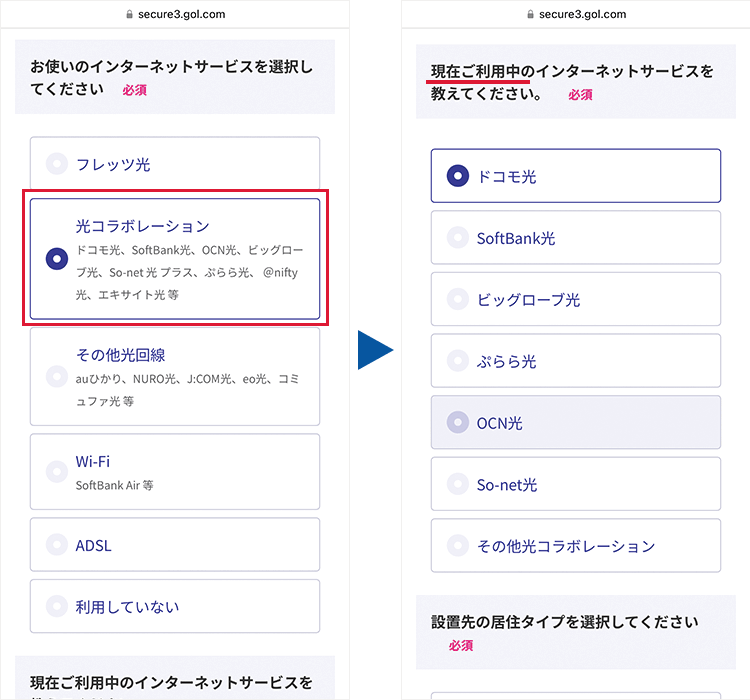This screenshot has height=700, width=750.
Task: Click the 現在ご利用中のインターネットサービスを教えてください heading on right
Action: pyautogui.click(x=572, y=82)
